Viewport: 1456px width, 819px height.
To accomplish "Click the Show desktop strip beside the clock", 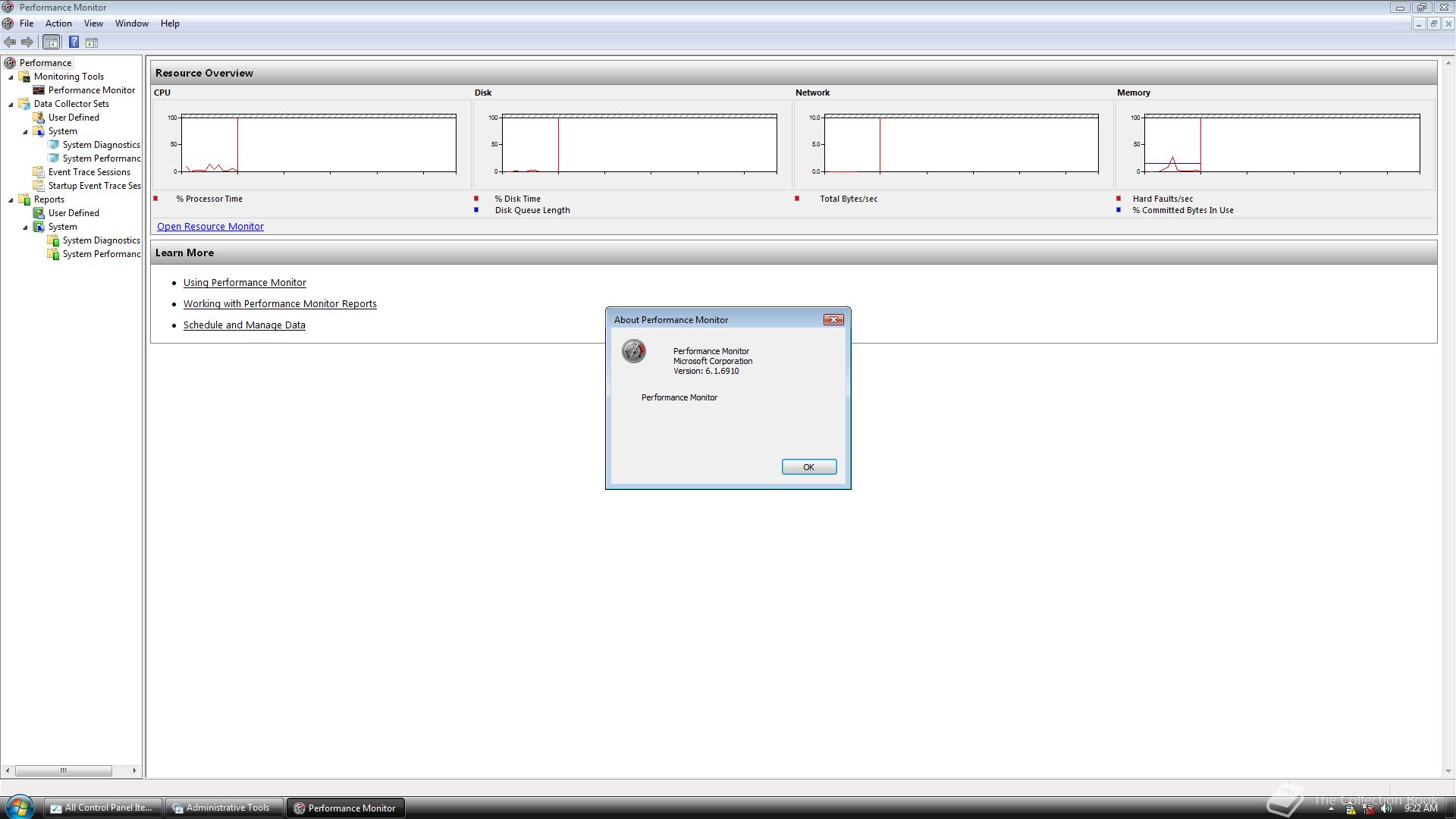I will click(x=1450, y=808).
